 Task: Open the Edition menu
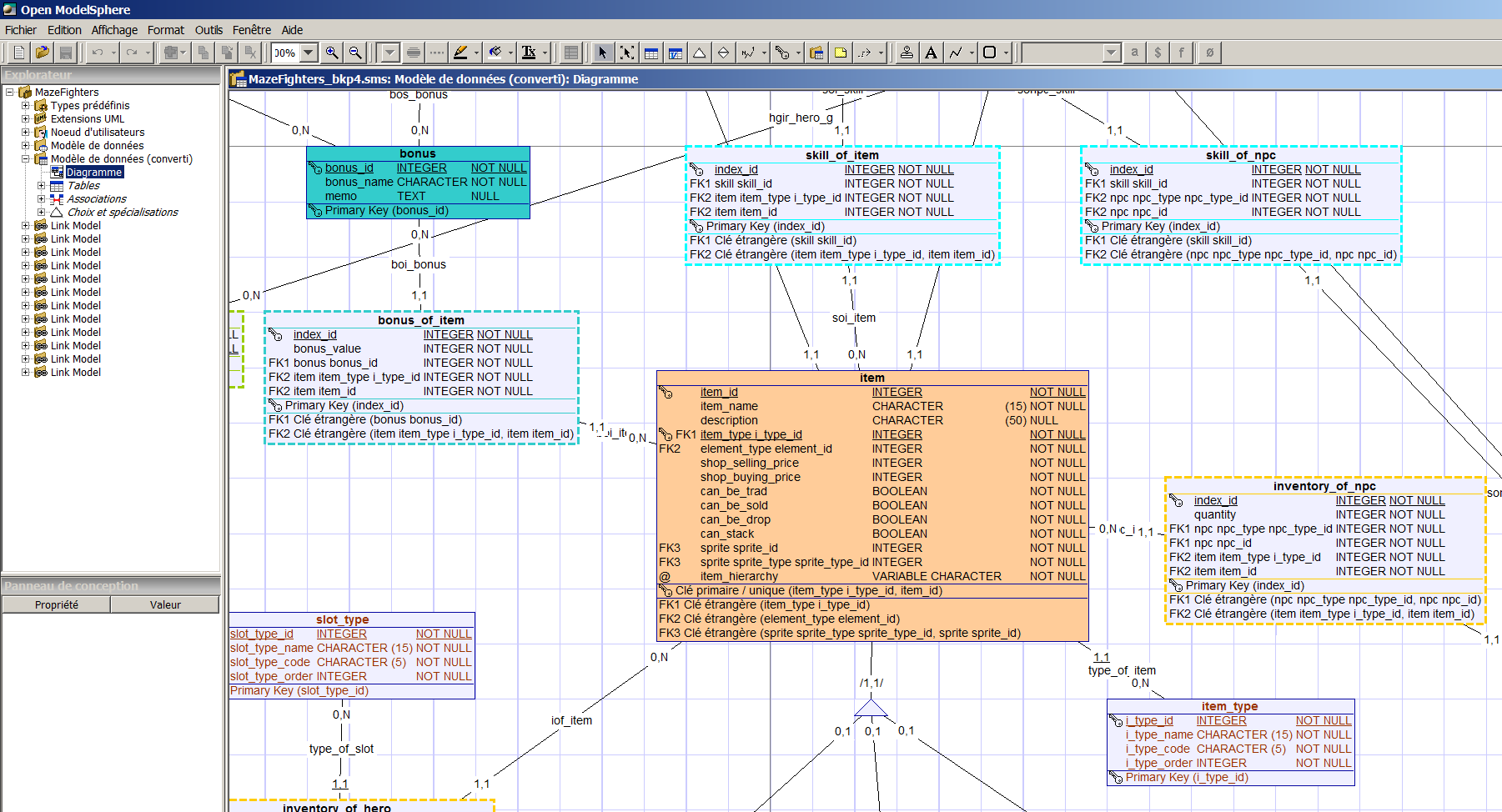pyautogui.click(x=64, y=30)
